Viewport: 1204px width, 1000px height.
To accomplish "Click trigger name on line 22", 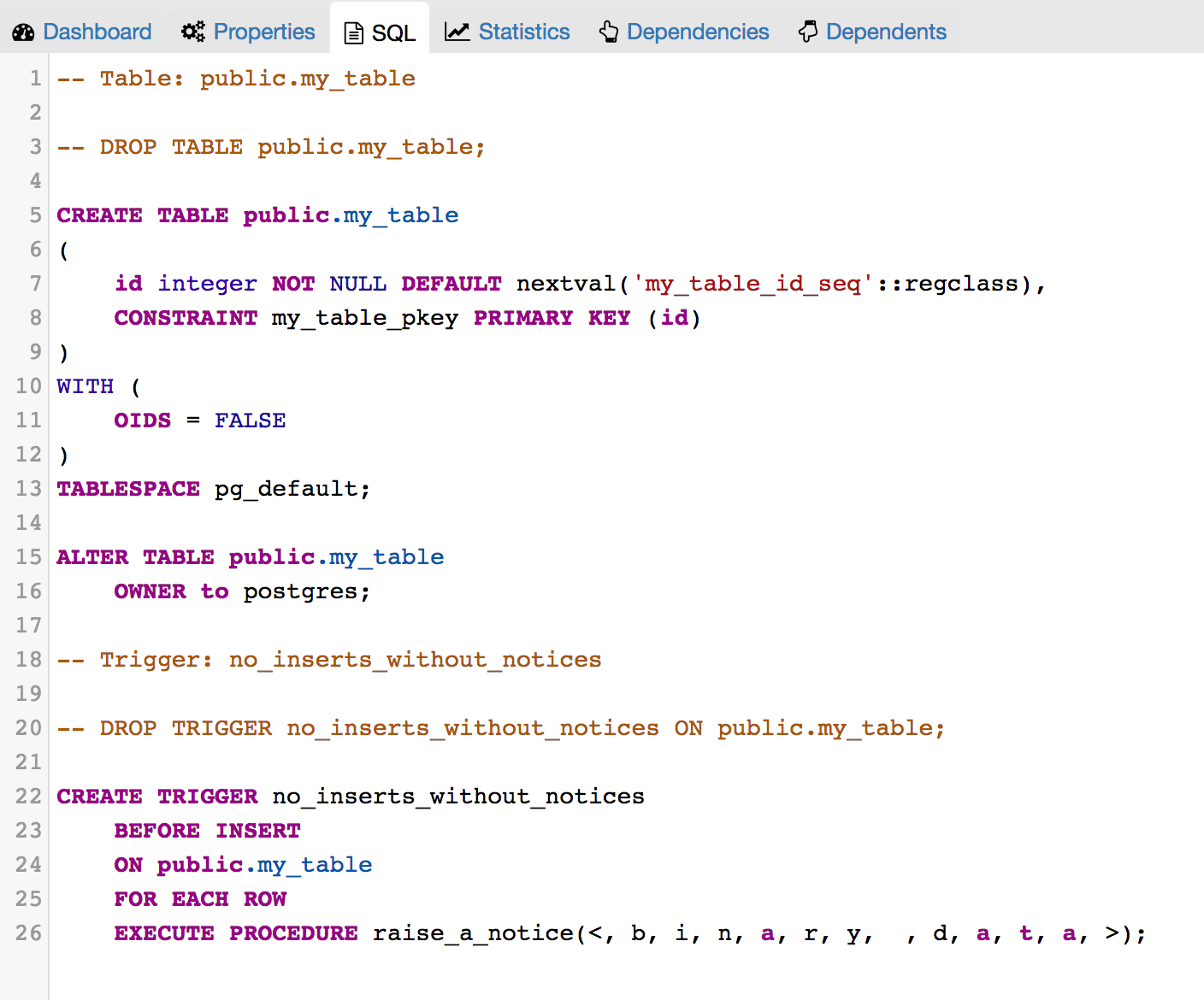I will coord(458,797).
